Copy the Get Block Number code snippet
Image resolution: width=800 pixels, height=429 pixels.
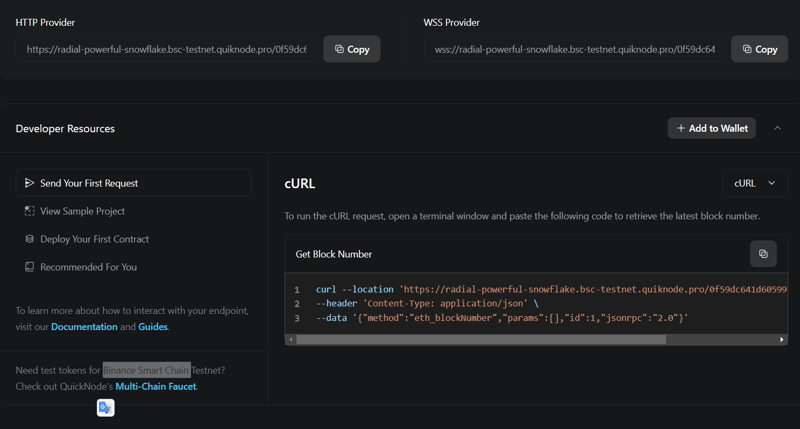tap(763, 254)
